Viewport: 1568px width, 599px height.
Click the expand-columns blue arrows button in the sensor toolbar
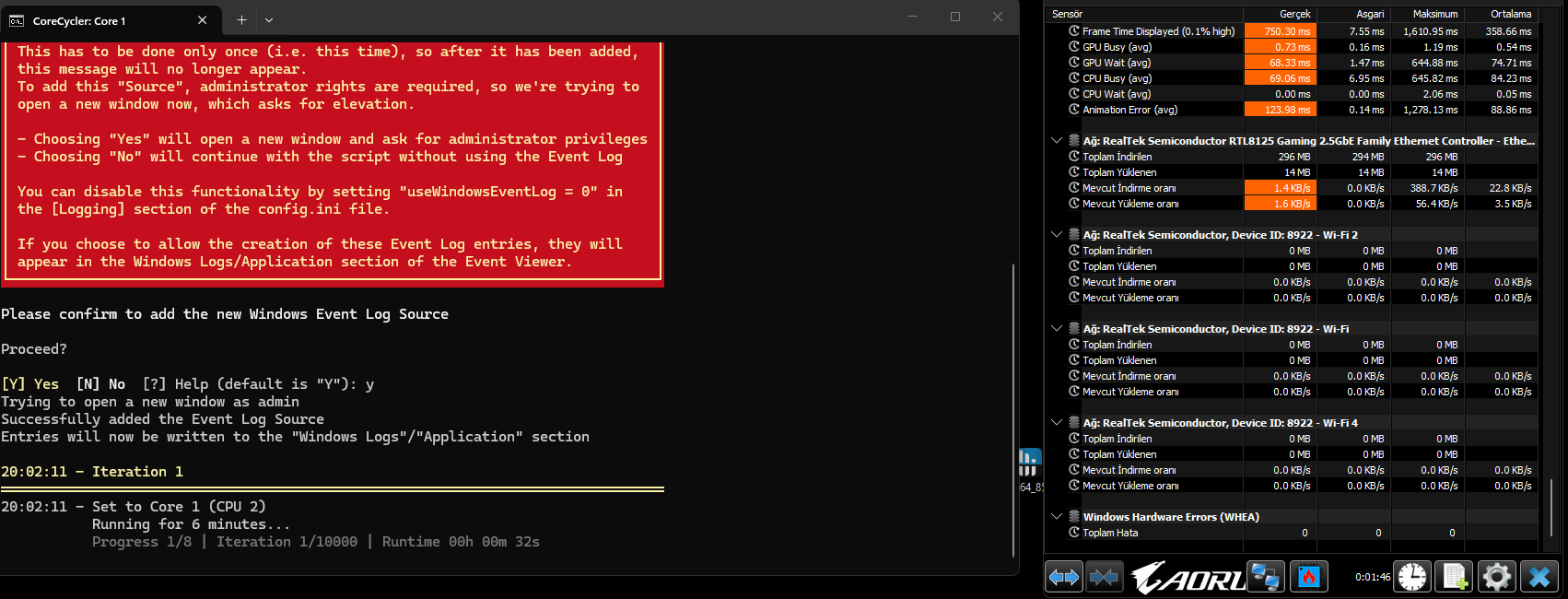click(x=1064, y=577)
